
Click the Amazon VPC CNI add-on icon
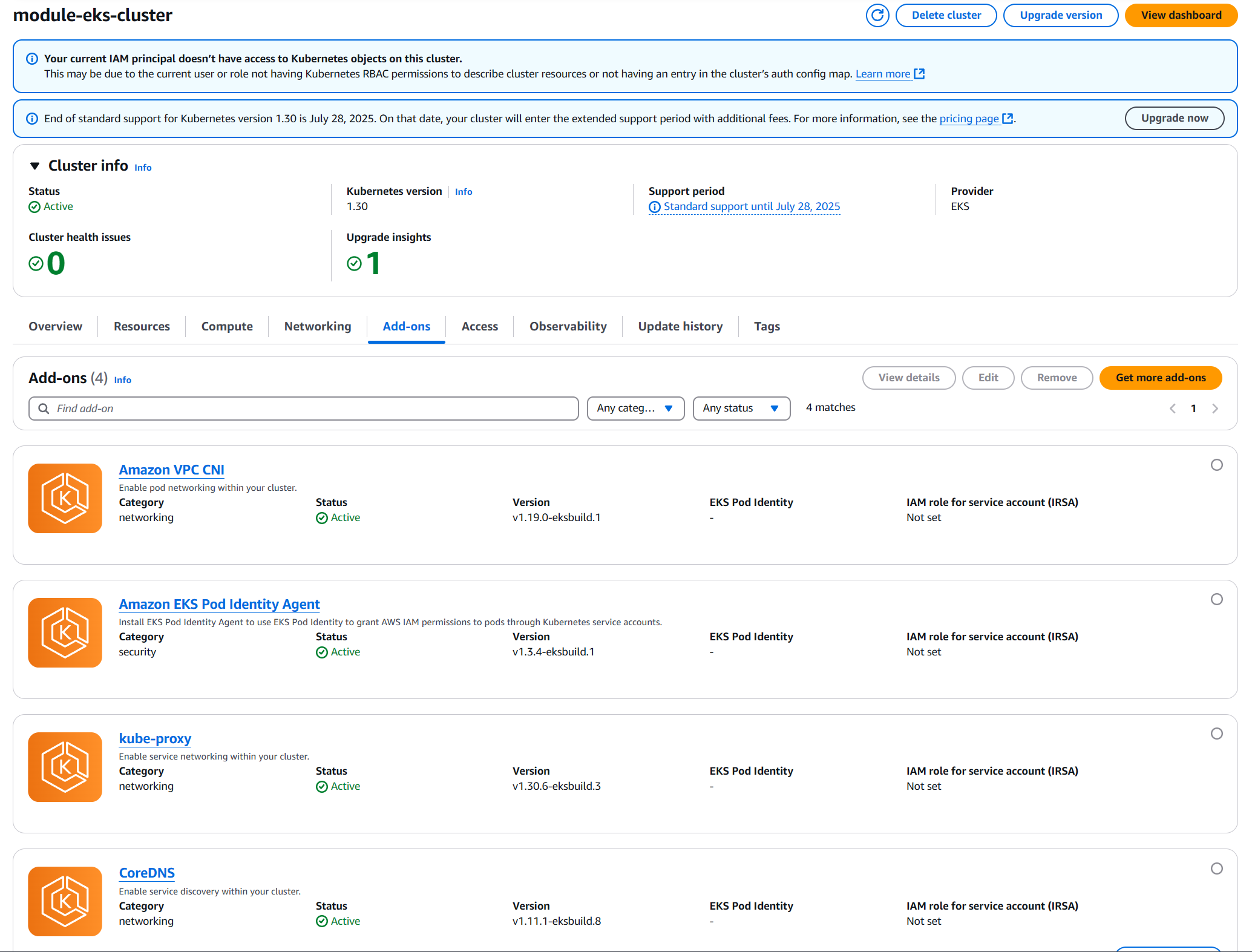pyautogui.click(x=65, y=498)
